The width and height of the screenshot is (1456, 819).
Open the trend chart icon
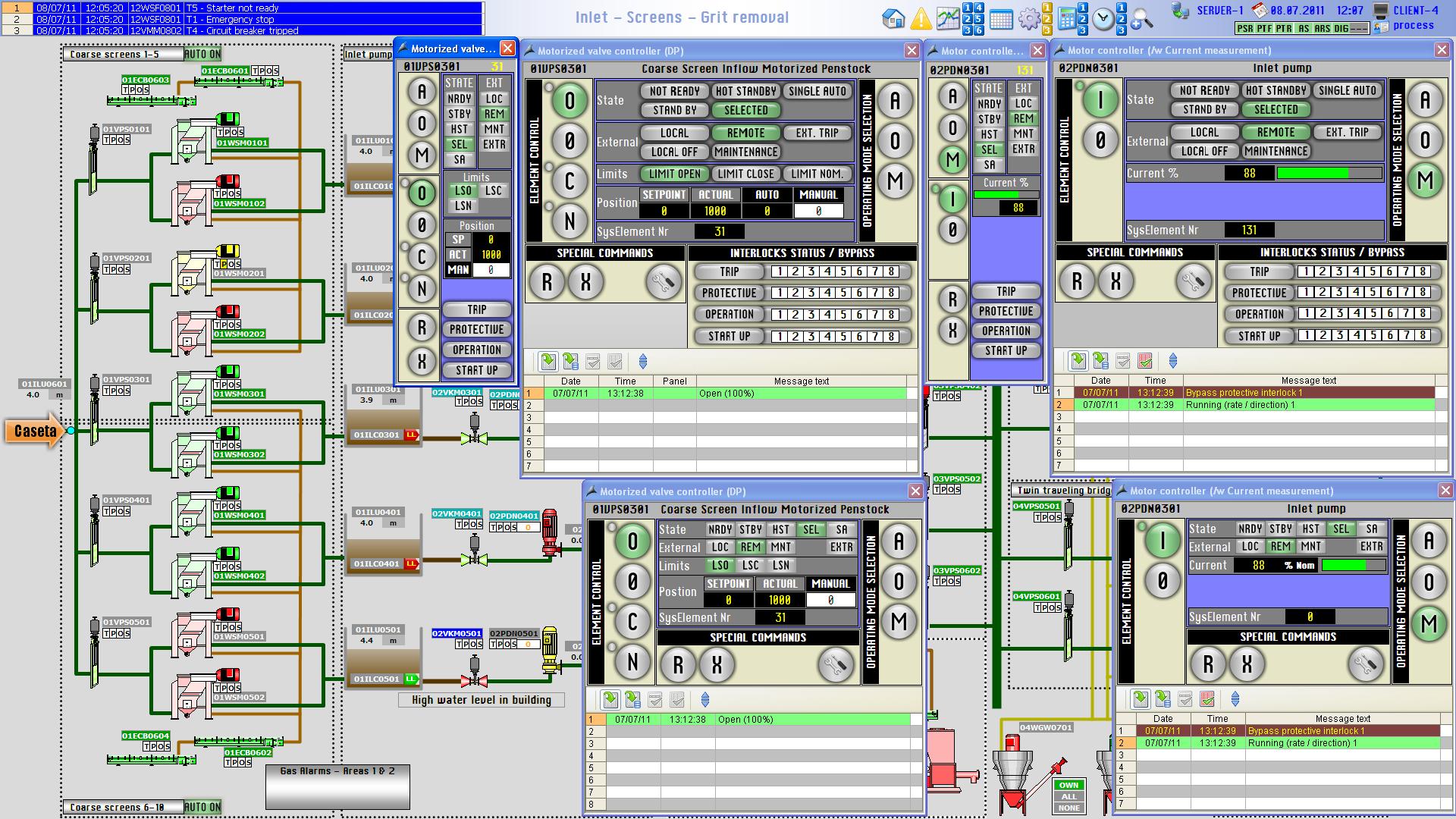pos(947,18)
